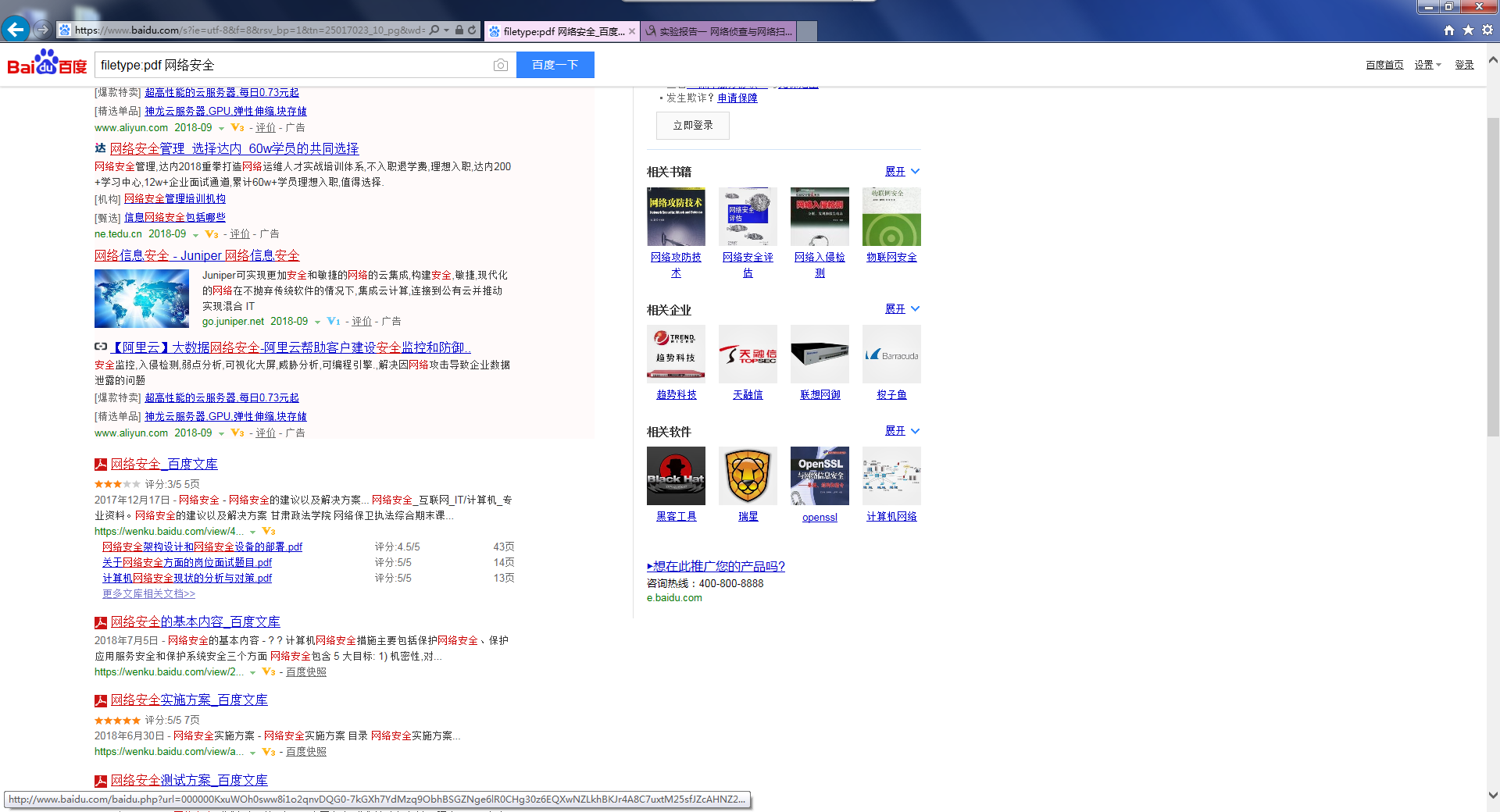
Task: Switch to the 实验报告一 网络侦查与网络扫描 tab
Action: pyautogui.click(x=718, y=31)
